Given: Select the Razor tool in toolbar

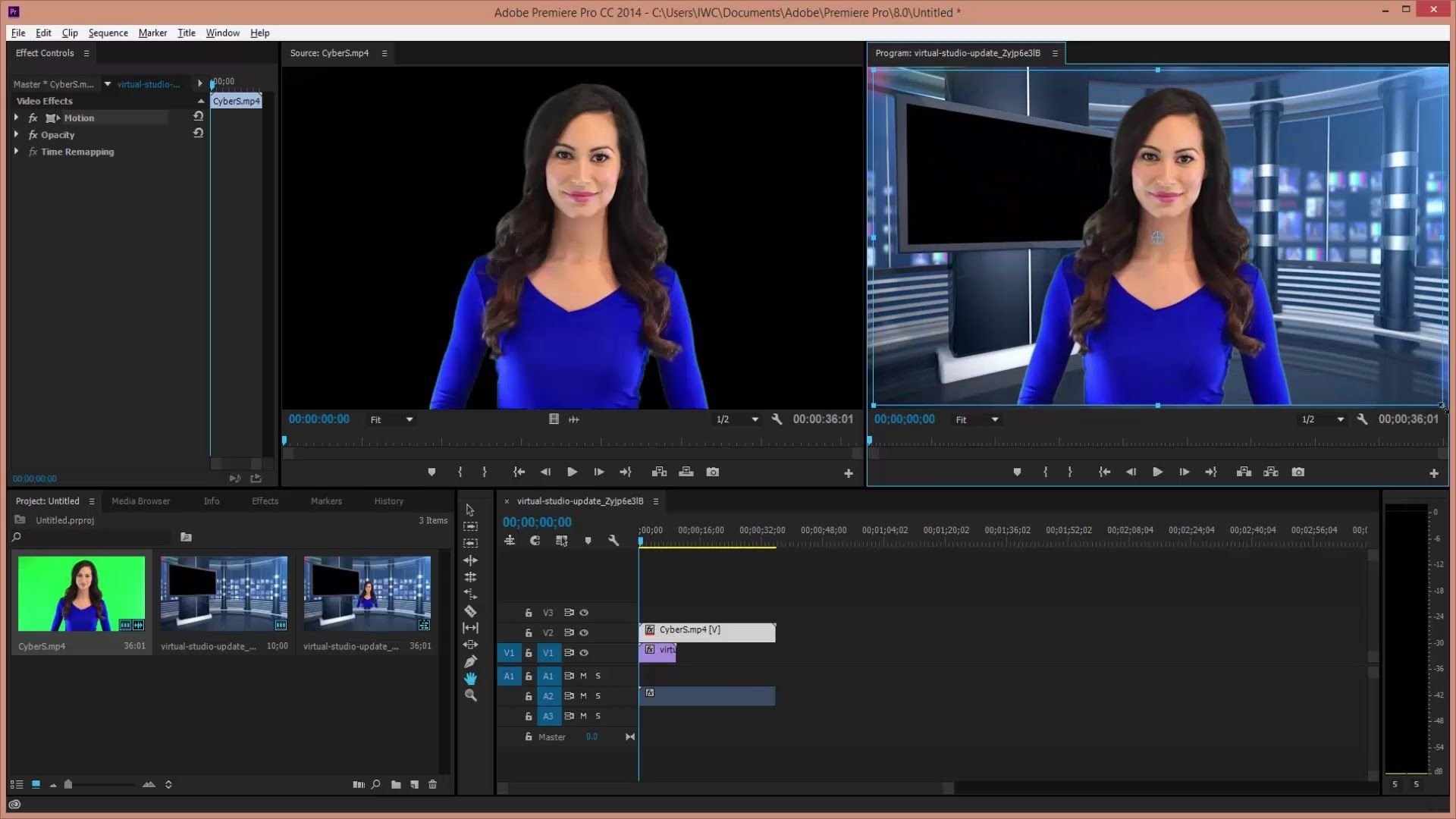Looking at the screenshot, I should (x=470, y=610).
